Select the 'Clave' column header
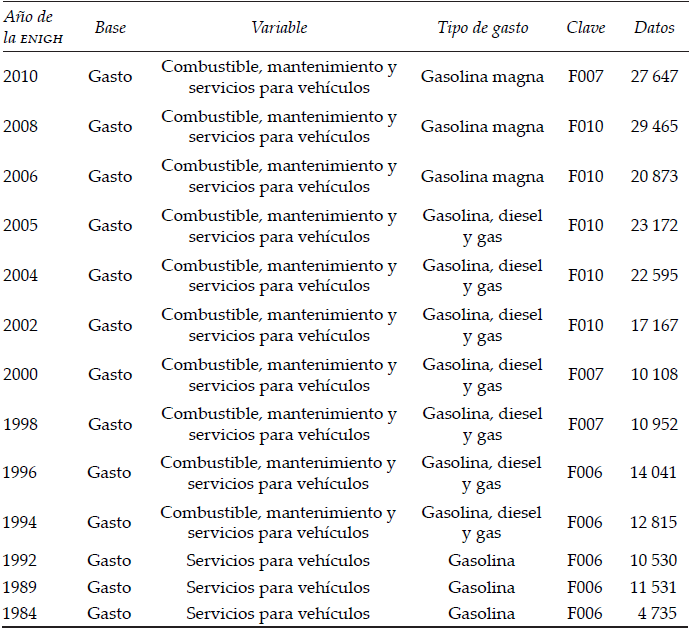 (586, 28)
